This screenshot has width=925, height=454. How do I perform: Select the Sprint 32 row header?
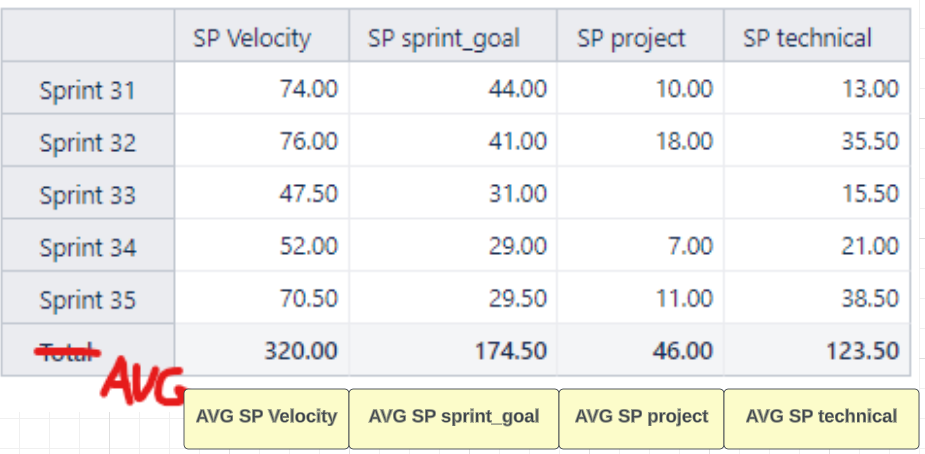coord(88,140)
